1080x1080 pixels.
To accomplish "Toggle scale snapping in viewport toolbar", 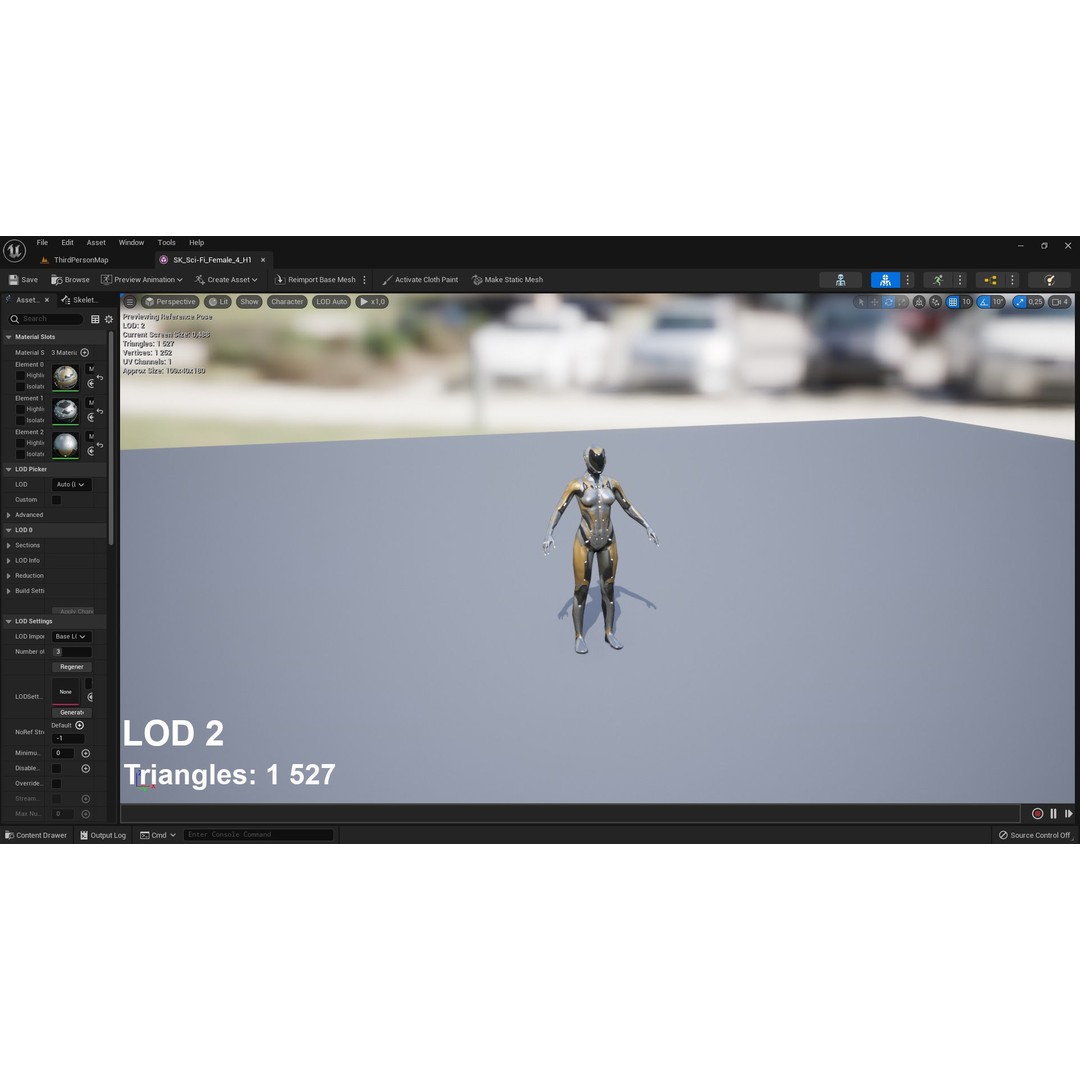I will point(1019,302).
